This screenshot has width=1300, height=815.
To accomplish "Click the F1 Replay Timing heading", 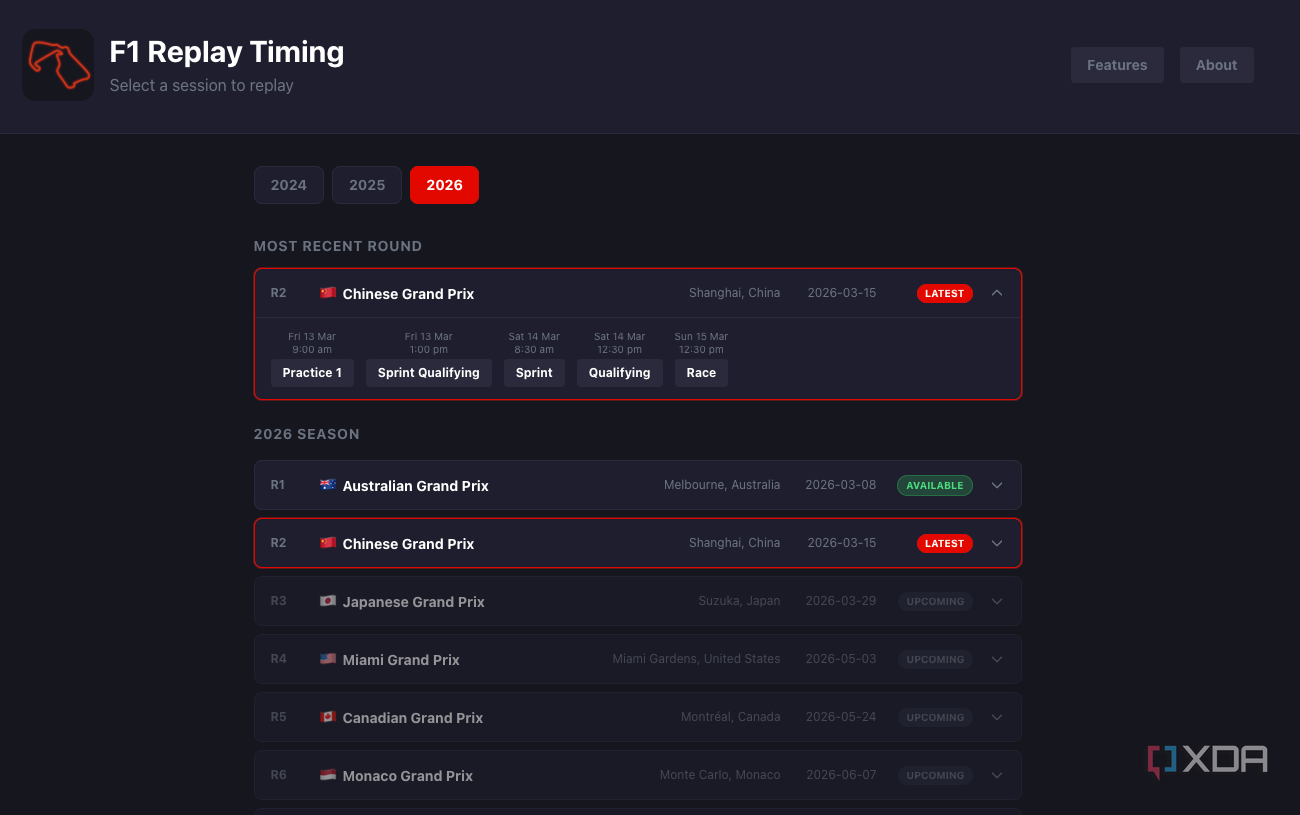I will (227, 52).
